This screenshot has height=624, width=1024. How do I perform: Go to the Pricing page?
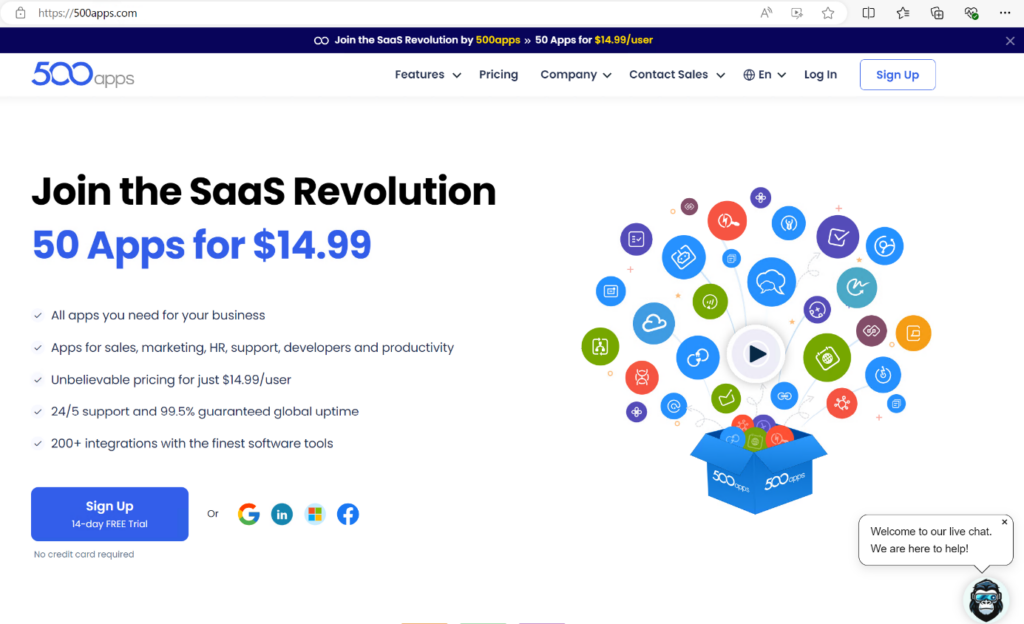tap(498, 74)
